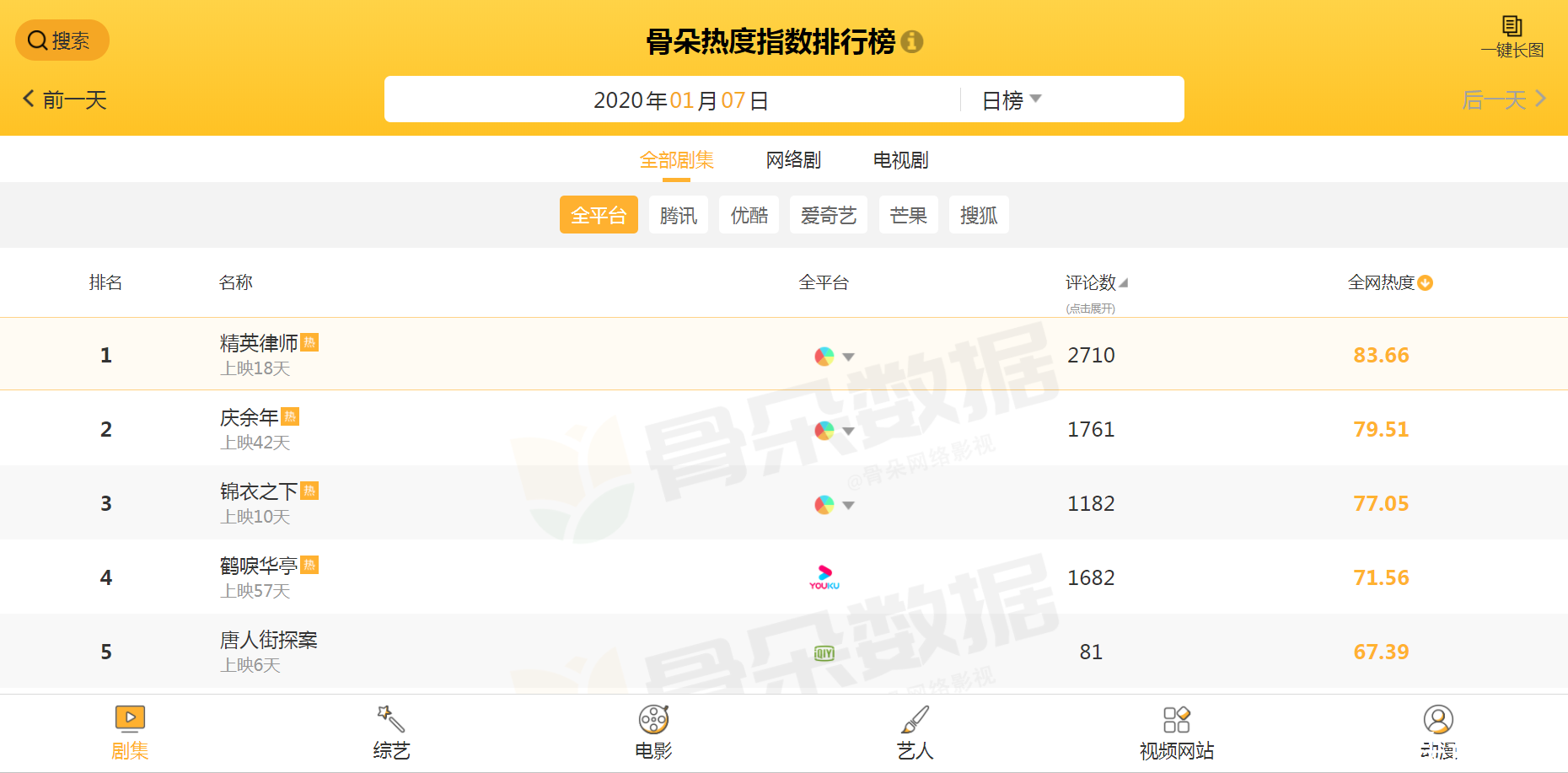Click the date field showing 2020年01月07日
The width and height of the screenshot is (1568, 773).
tap(681, 99)
